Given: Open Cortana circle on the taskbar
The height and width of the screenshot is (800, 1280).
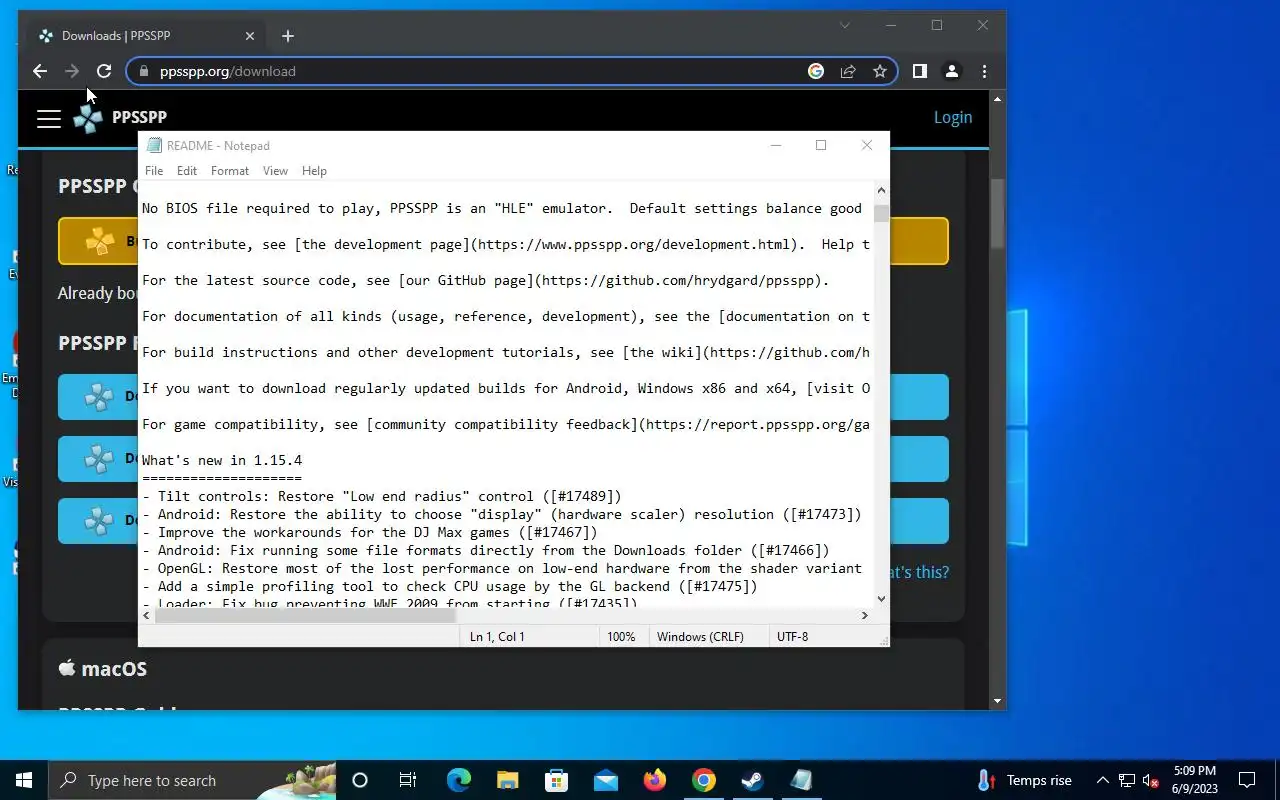Looking at the screenshot, I should (360, 780).
